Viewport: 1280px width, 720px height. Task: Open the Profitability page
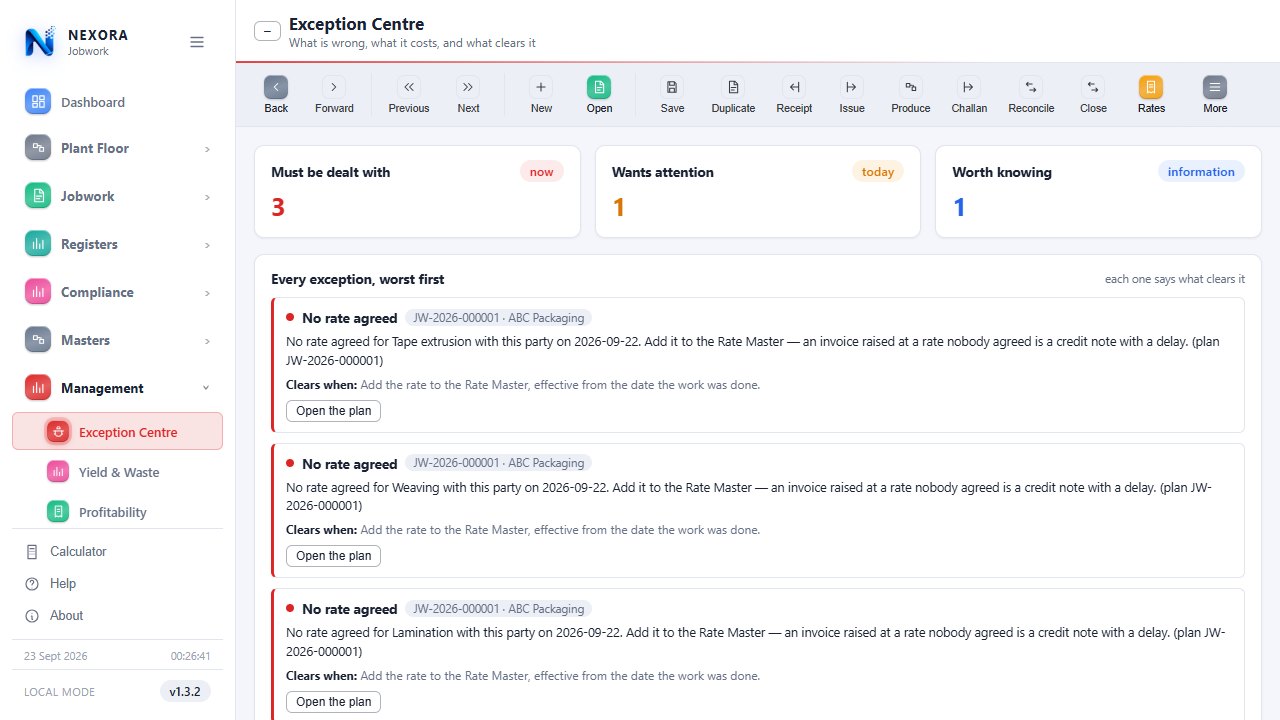tap(118, 512)
